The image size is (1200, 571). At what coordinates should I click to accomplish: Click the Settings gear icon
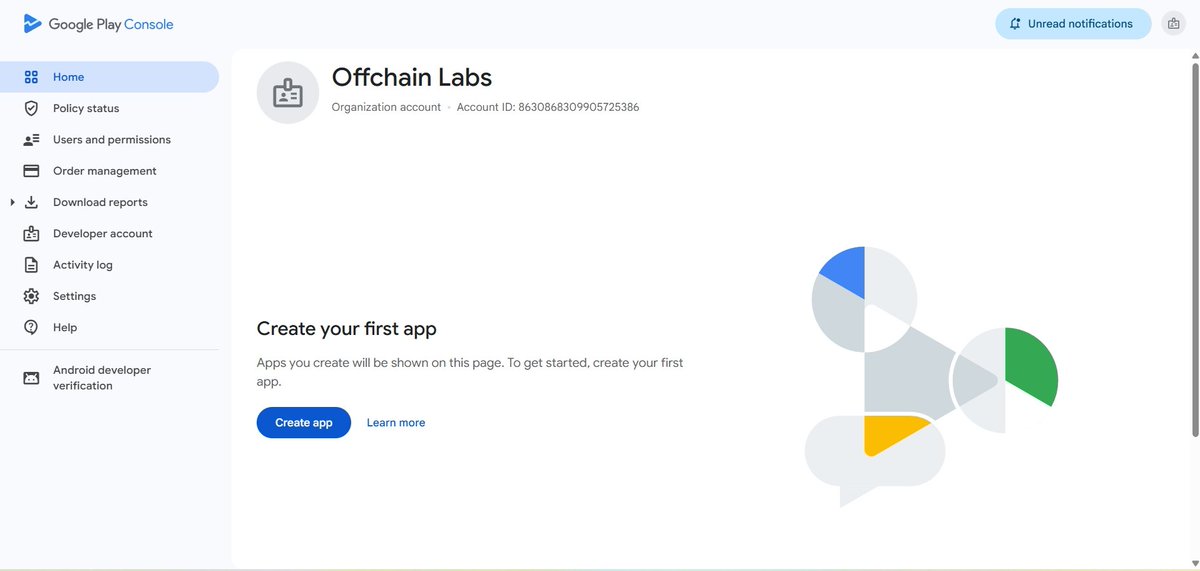[x=31, y=296]
